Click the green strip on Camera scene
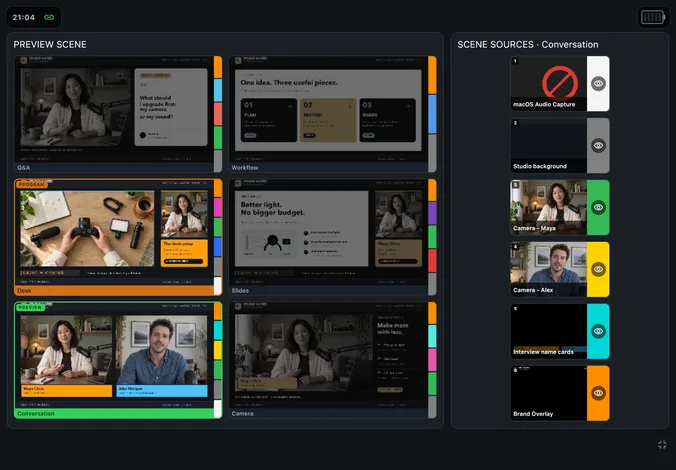The height and width of the screenshot is (470, 676). [x=432, y=383]
